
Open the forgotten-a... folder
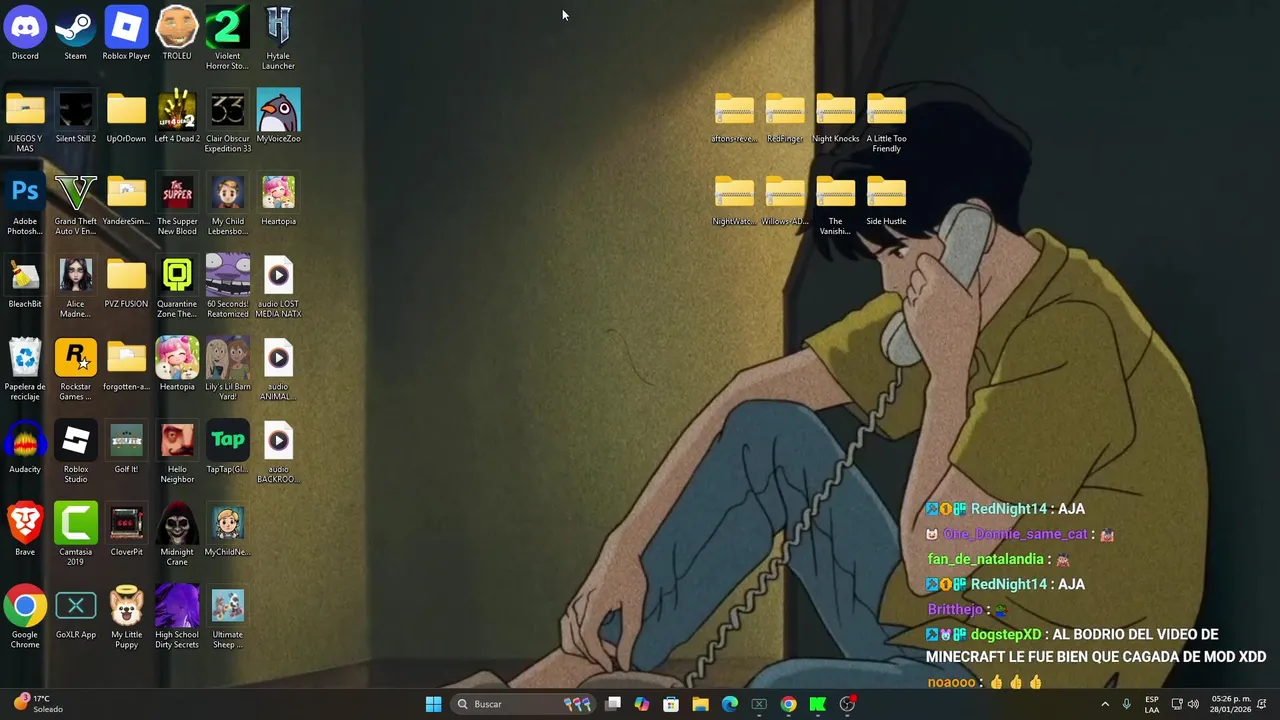[x=126, y=365]
